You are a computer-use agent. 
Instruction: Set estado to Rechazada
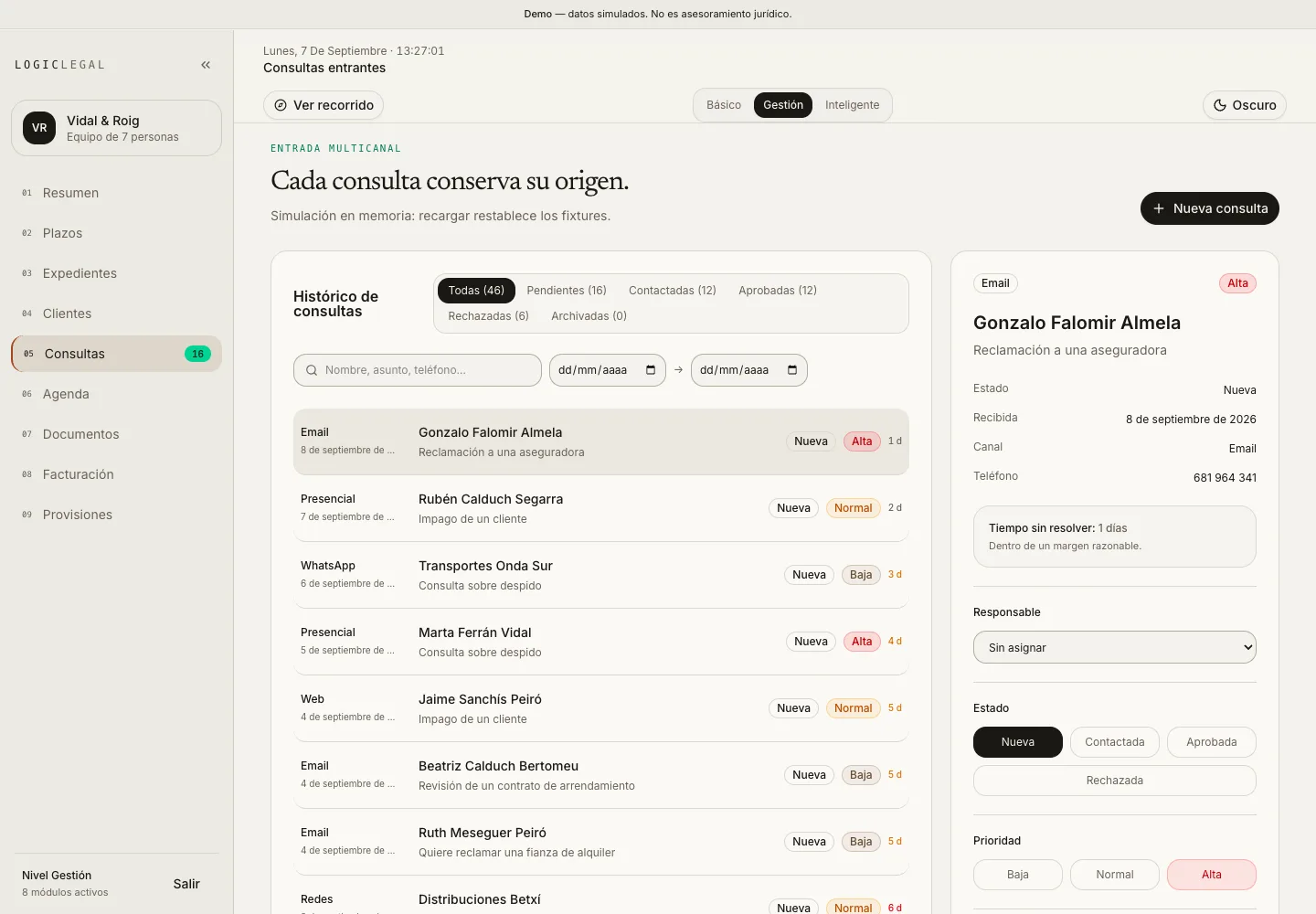(x=1115, y=781)
